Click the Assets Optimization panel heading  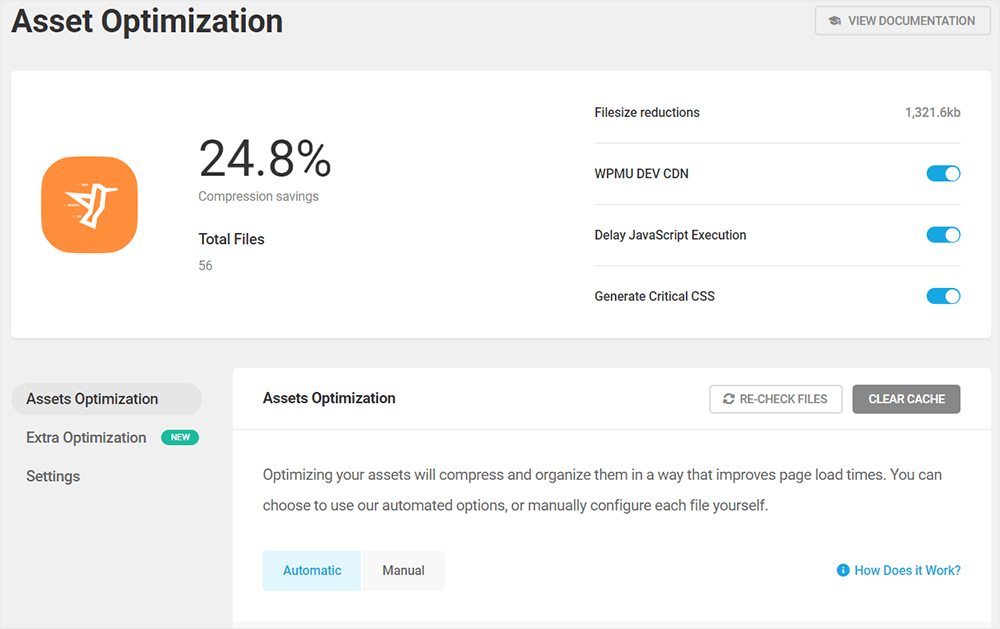(329, 398)
